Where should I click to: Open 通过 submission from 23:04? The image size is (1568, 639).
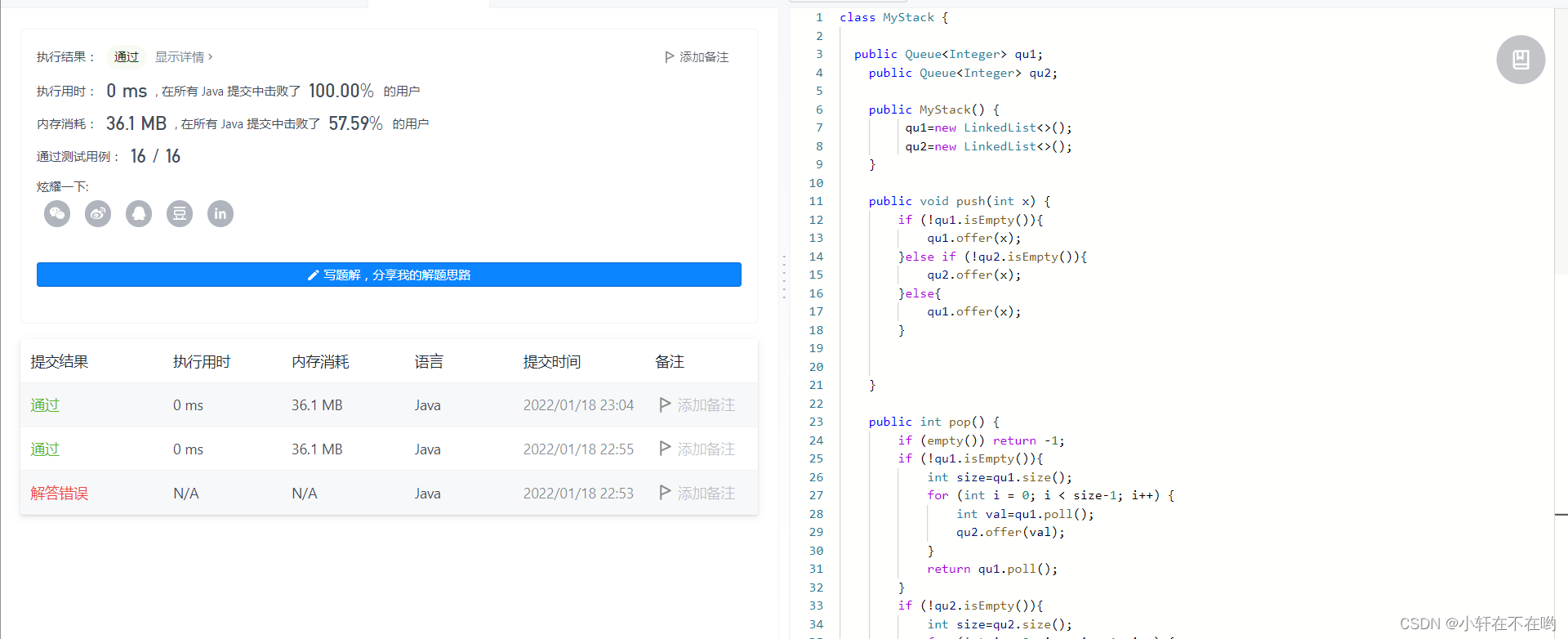click(45, 405)
